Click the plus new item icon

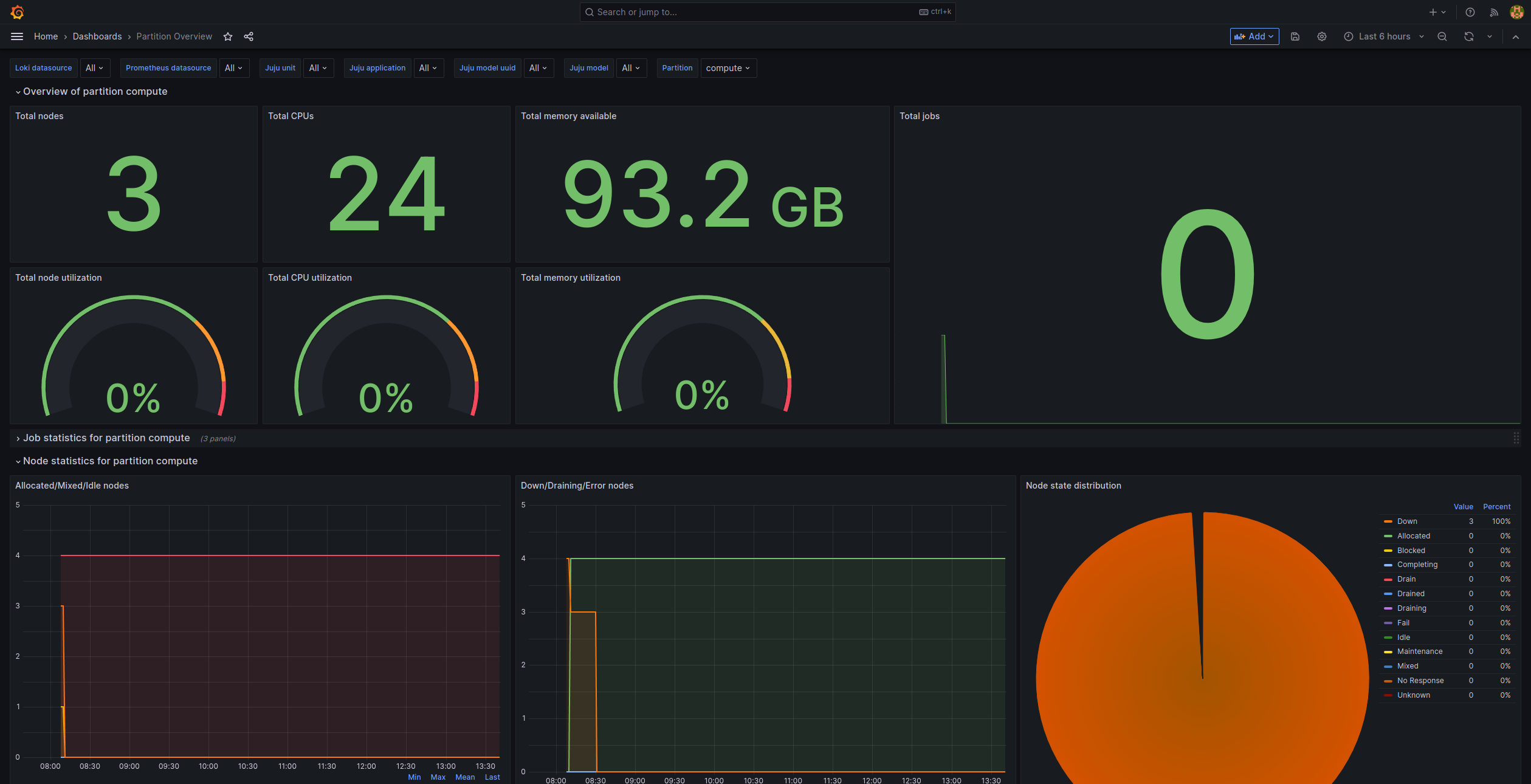pyautogui.click(x=1437, y=12)
